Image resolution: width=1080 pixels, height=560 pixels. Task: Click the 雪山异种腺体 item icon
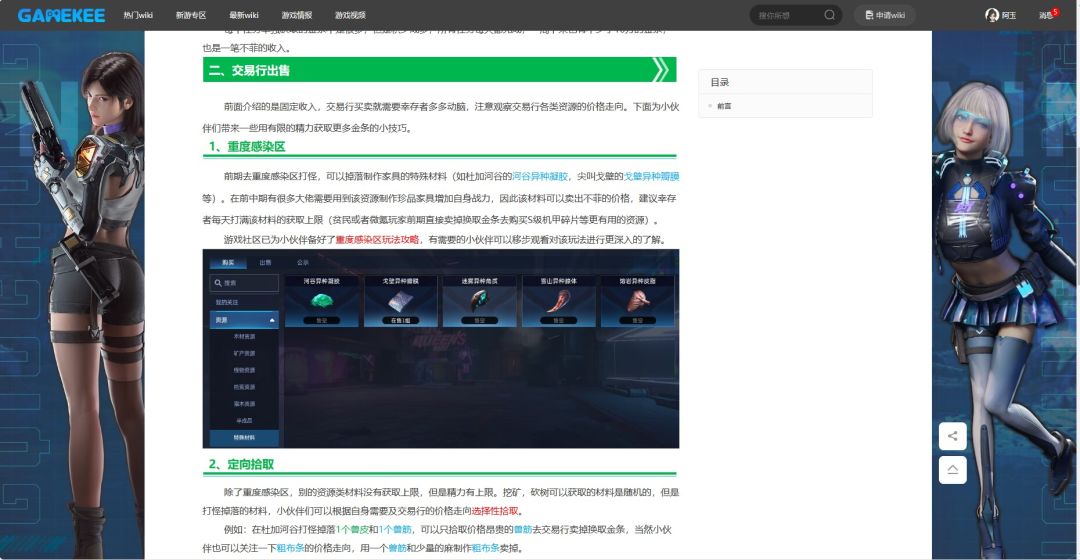pyautogui.click(x=559, y=301)
